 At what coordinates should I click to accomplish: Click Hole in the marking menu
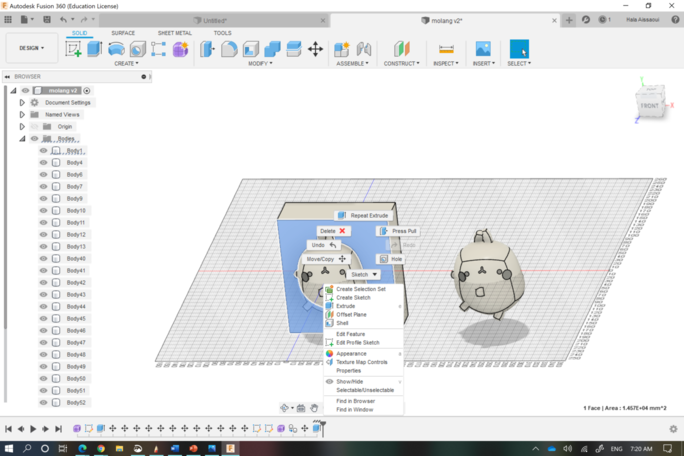[391, 259]
